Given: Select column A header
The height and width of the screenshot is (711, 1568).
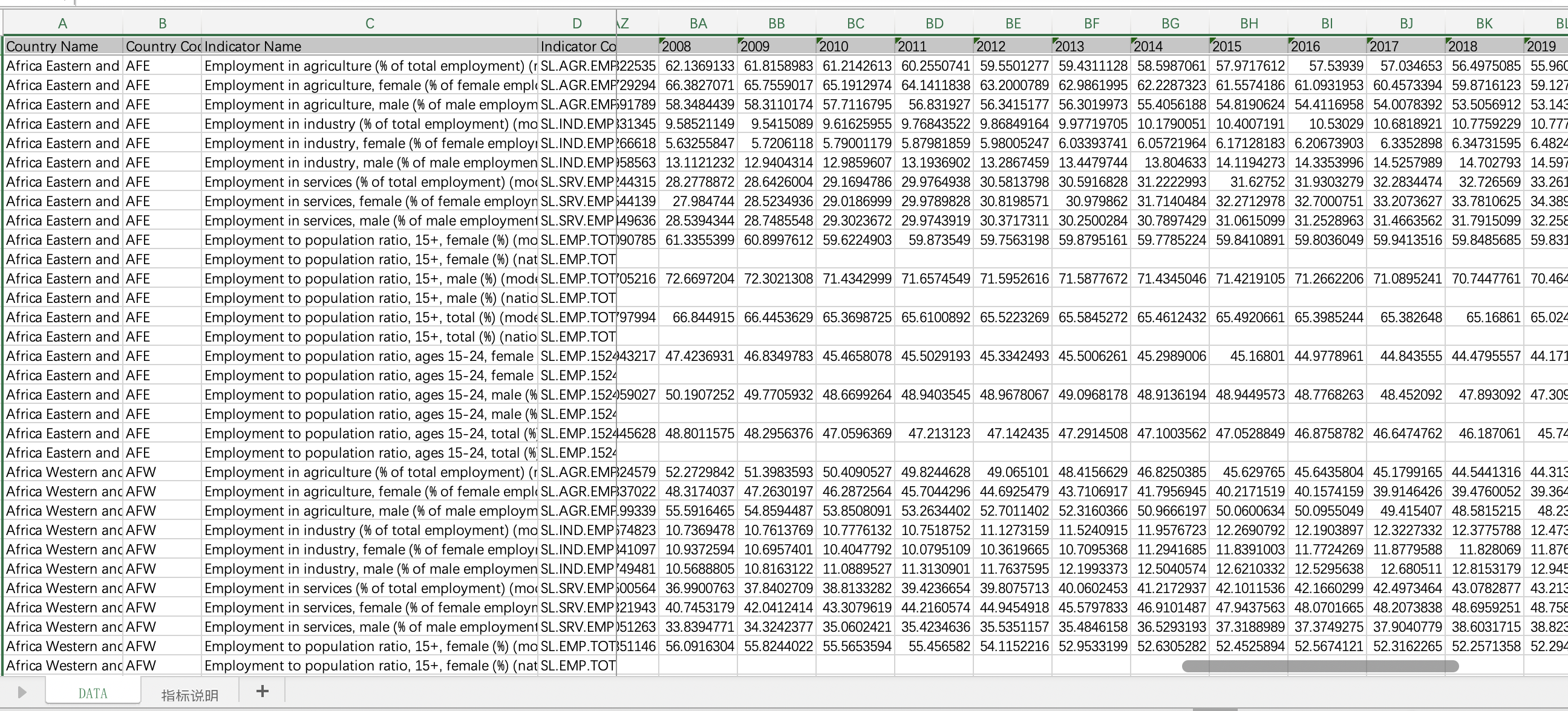Looking at the screenshot, I should click(63, 24).
